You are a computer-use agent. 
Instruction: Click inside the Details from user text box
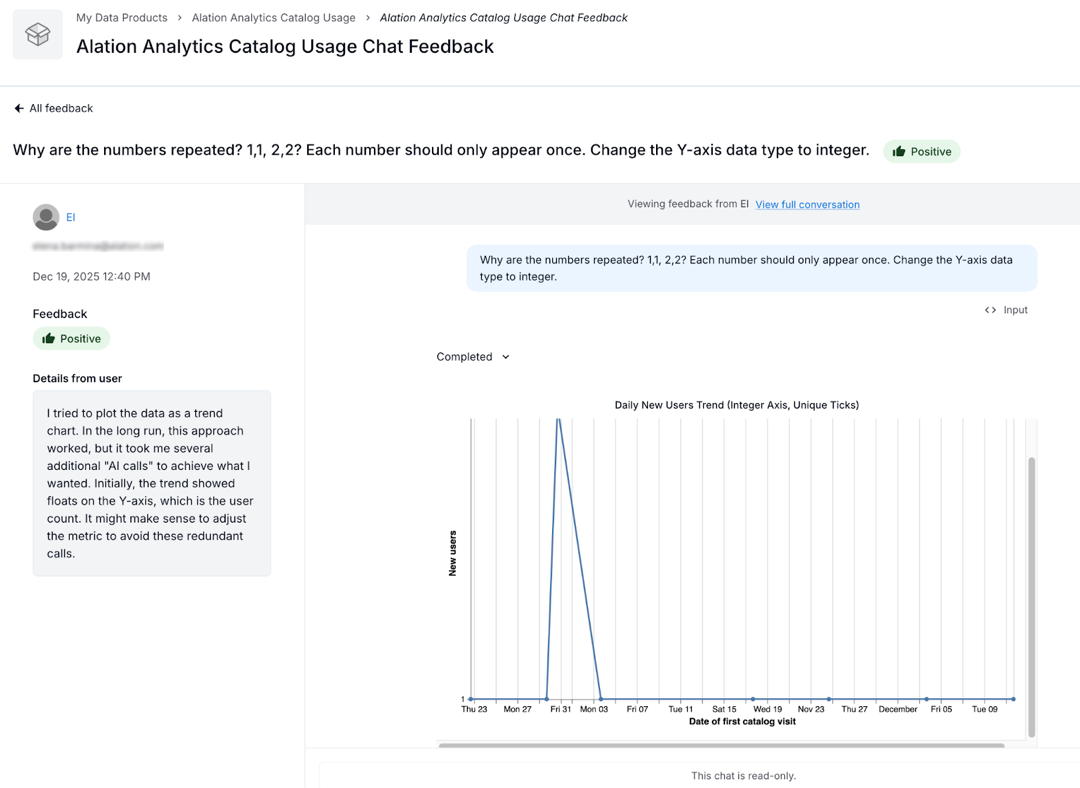click(151, 483)
